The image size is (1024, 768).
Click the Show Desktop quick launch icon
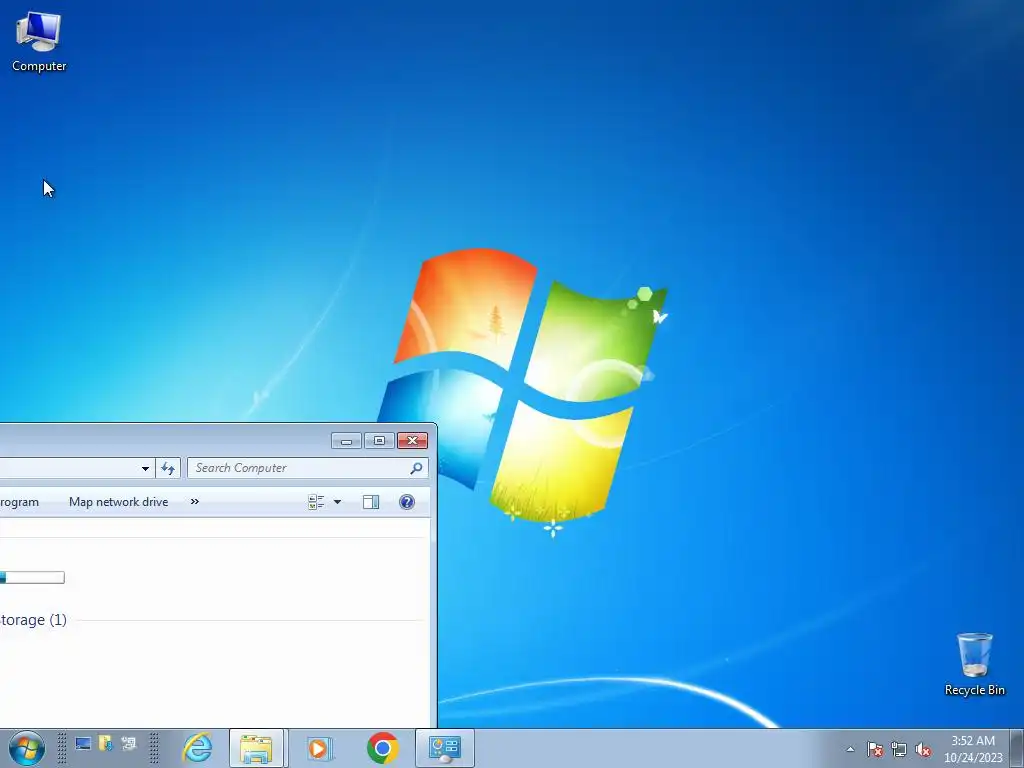click(x=83, y=744)
